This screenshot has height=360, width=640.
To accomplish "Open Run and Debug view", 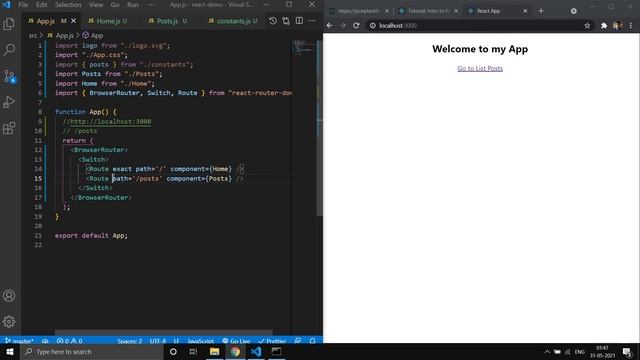I will [9, 102].
